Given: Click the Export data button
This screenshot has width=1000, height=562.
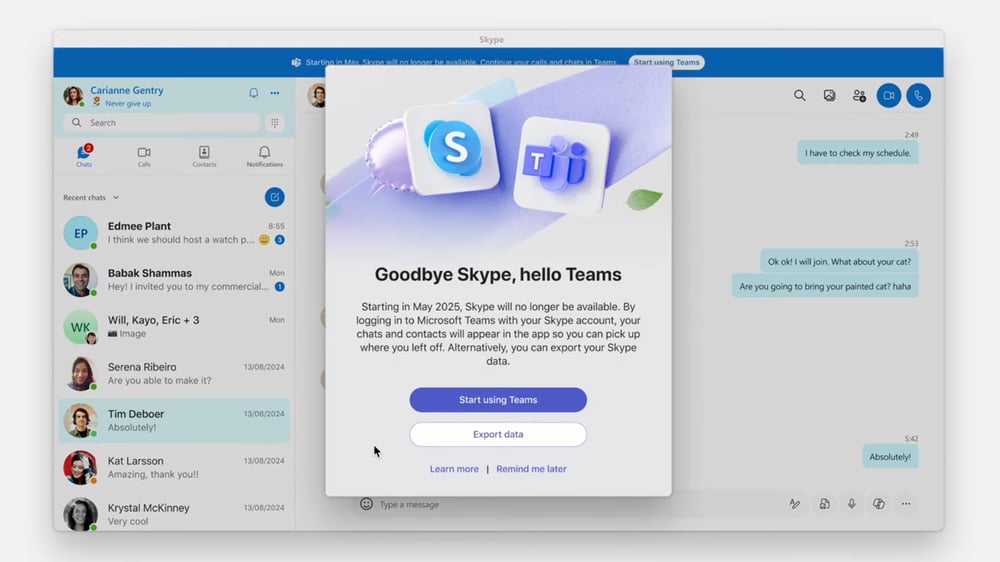Looking at the screenshot, I should 498,434.
